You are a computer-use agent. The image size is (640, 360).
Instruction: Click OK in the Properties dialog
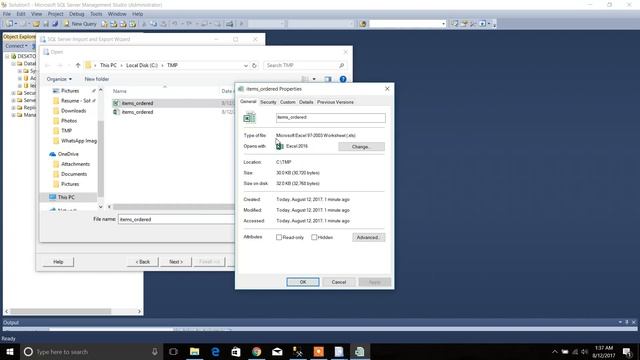tap(303, 282)
